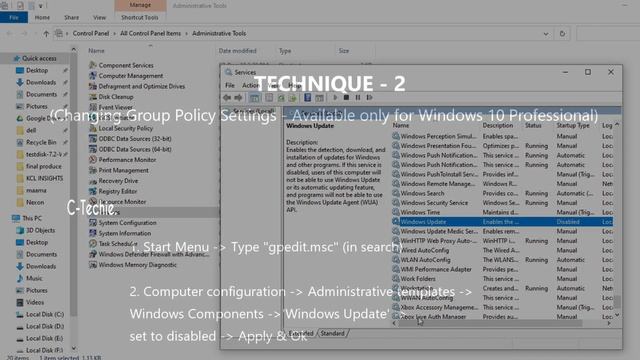
Task: Click the Stop Service square icon
Action: [x=346, y=98]
